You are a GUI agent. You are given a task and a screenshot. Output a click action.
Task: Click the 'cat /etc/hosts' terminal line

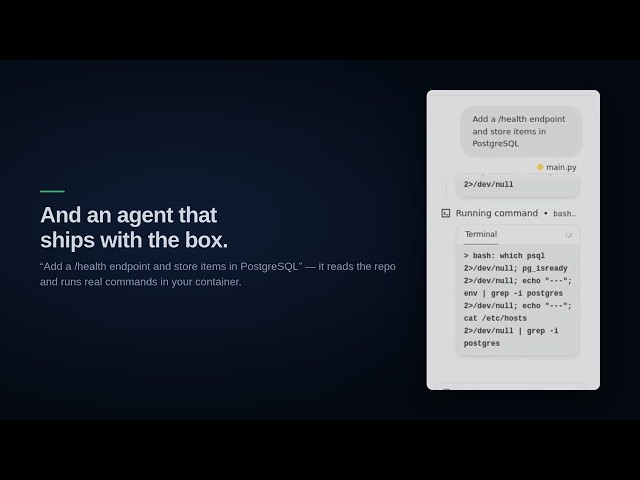coord(495,318)
